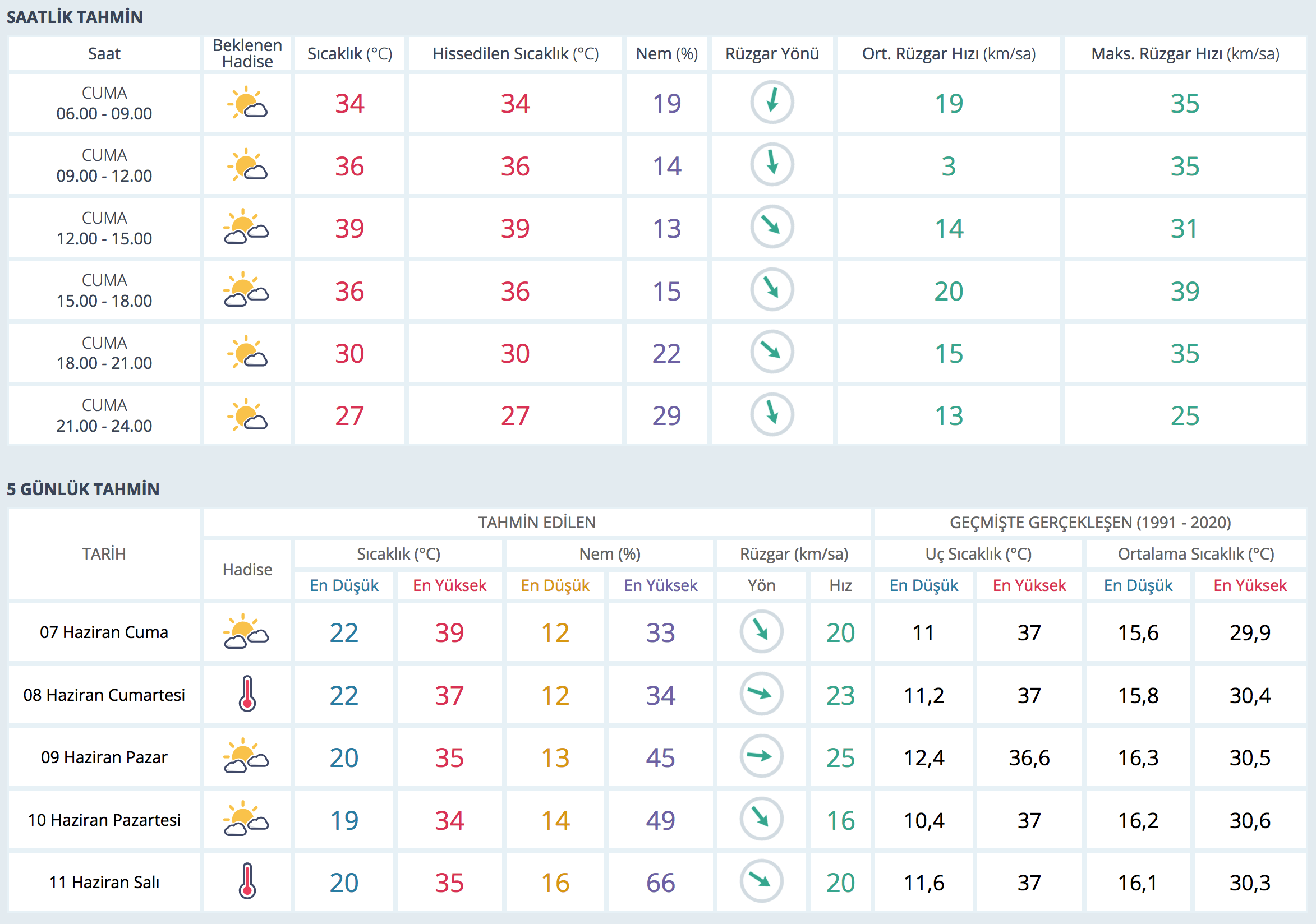Image resolution: width=1316 pixels, height=924 pixels.
Task: Click wind direction icon for 11 Haziran Salı
Action: point(761,881)
